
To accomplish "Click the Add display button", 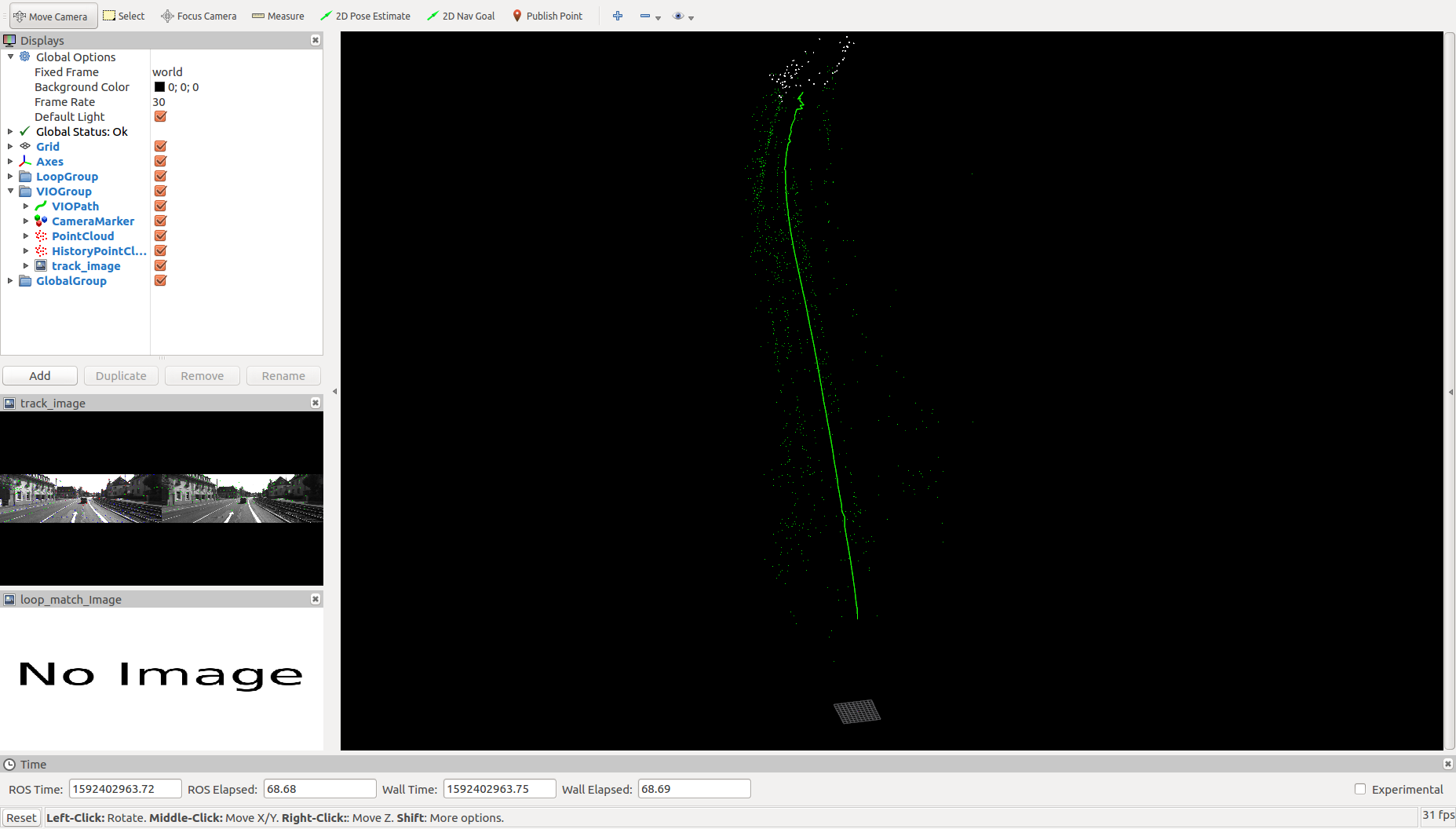I will pyautogui.click(x=40, y=375).
